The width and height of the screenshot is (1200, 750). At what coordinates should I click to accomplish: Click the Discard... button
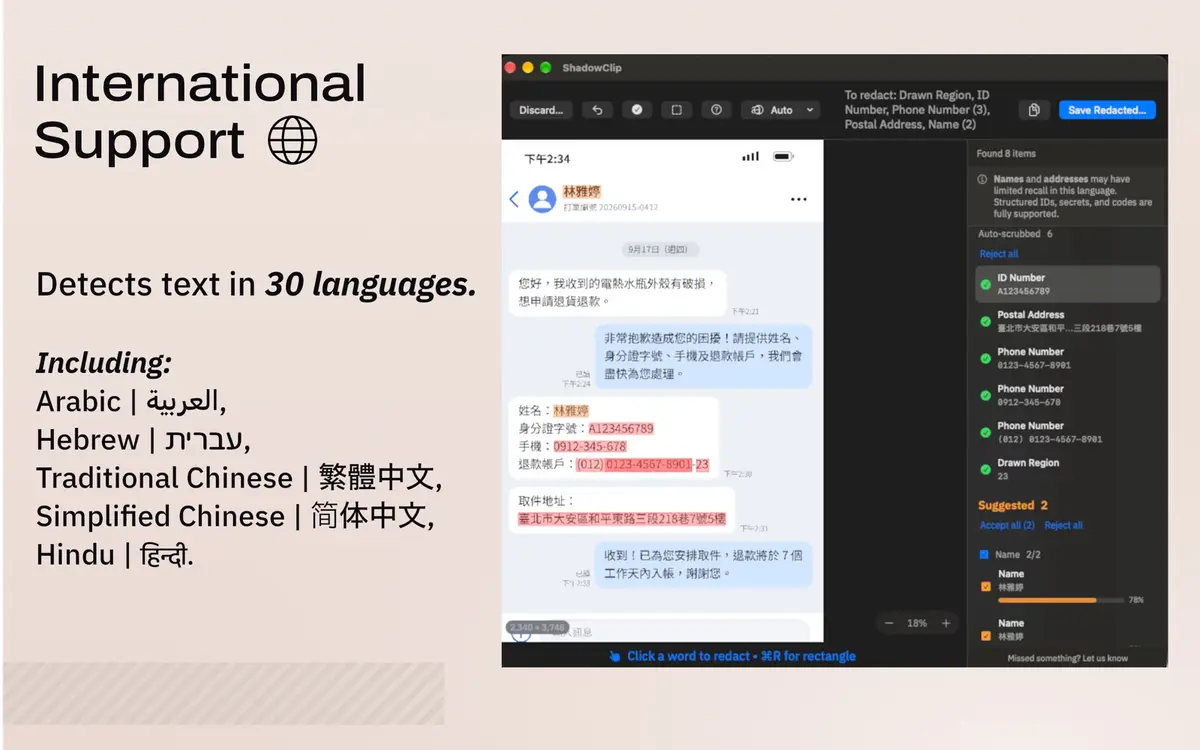(541, 110)
